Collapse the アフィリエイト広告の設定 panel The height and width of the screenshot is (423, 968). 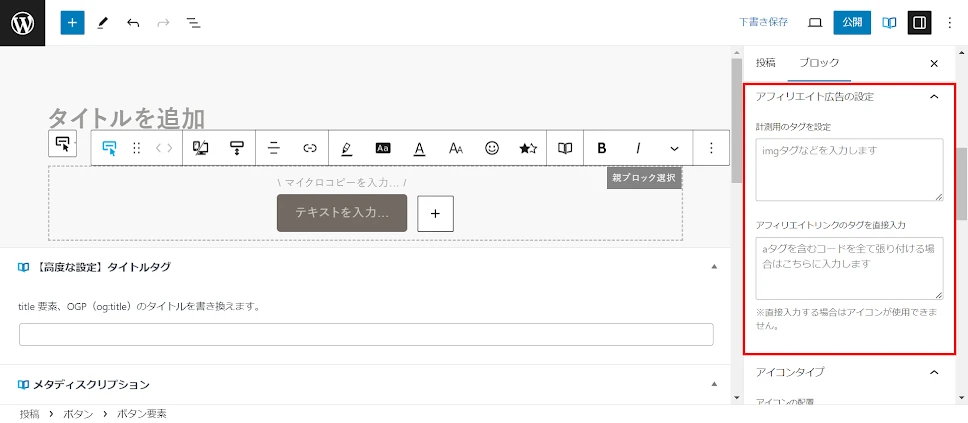click(x=934, y=97)
